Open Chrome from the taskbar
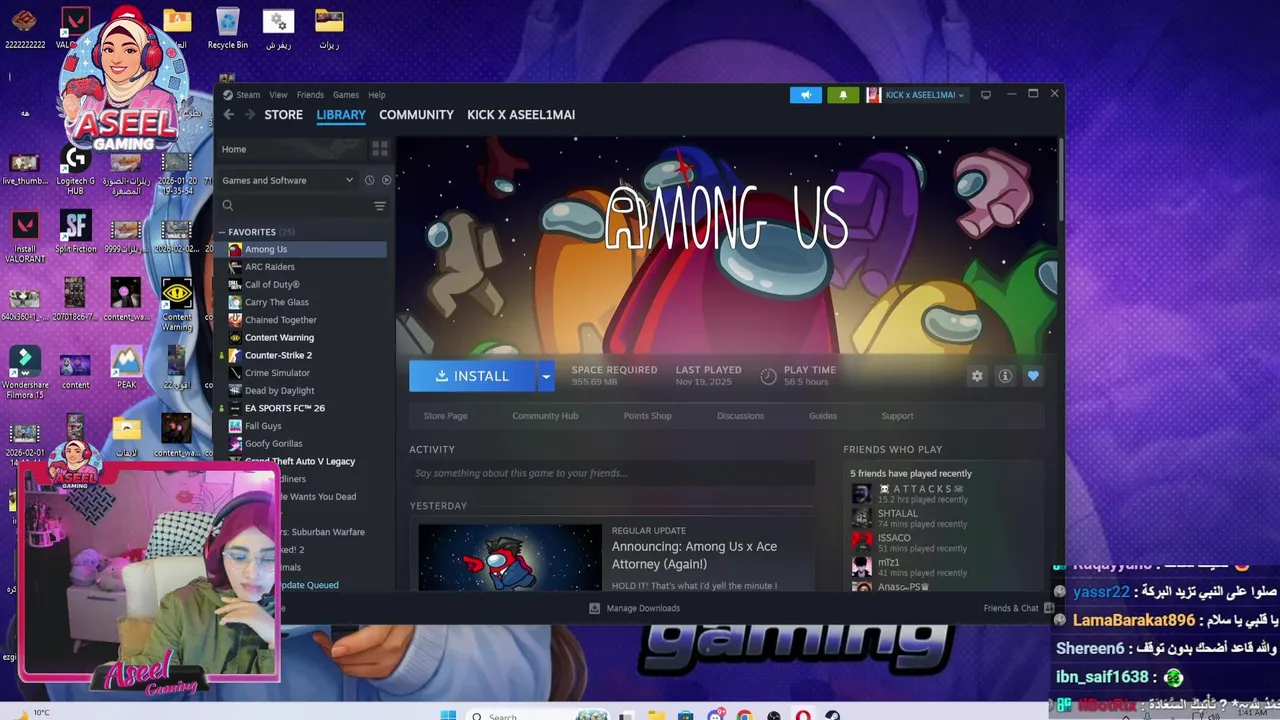Viewport: 1280px width, 720px height. point(744,715)
